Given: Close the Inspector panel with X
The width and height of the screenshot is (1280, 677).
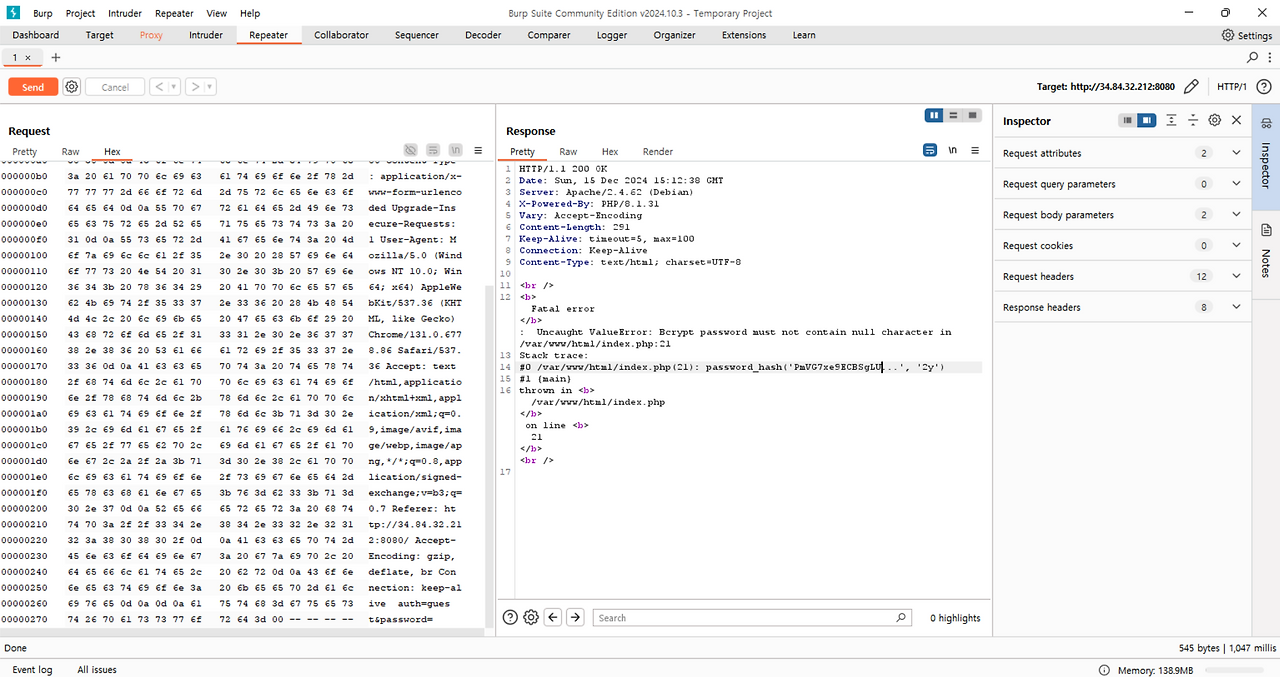Looking at the screenshot, I should click(1237, 120).
